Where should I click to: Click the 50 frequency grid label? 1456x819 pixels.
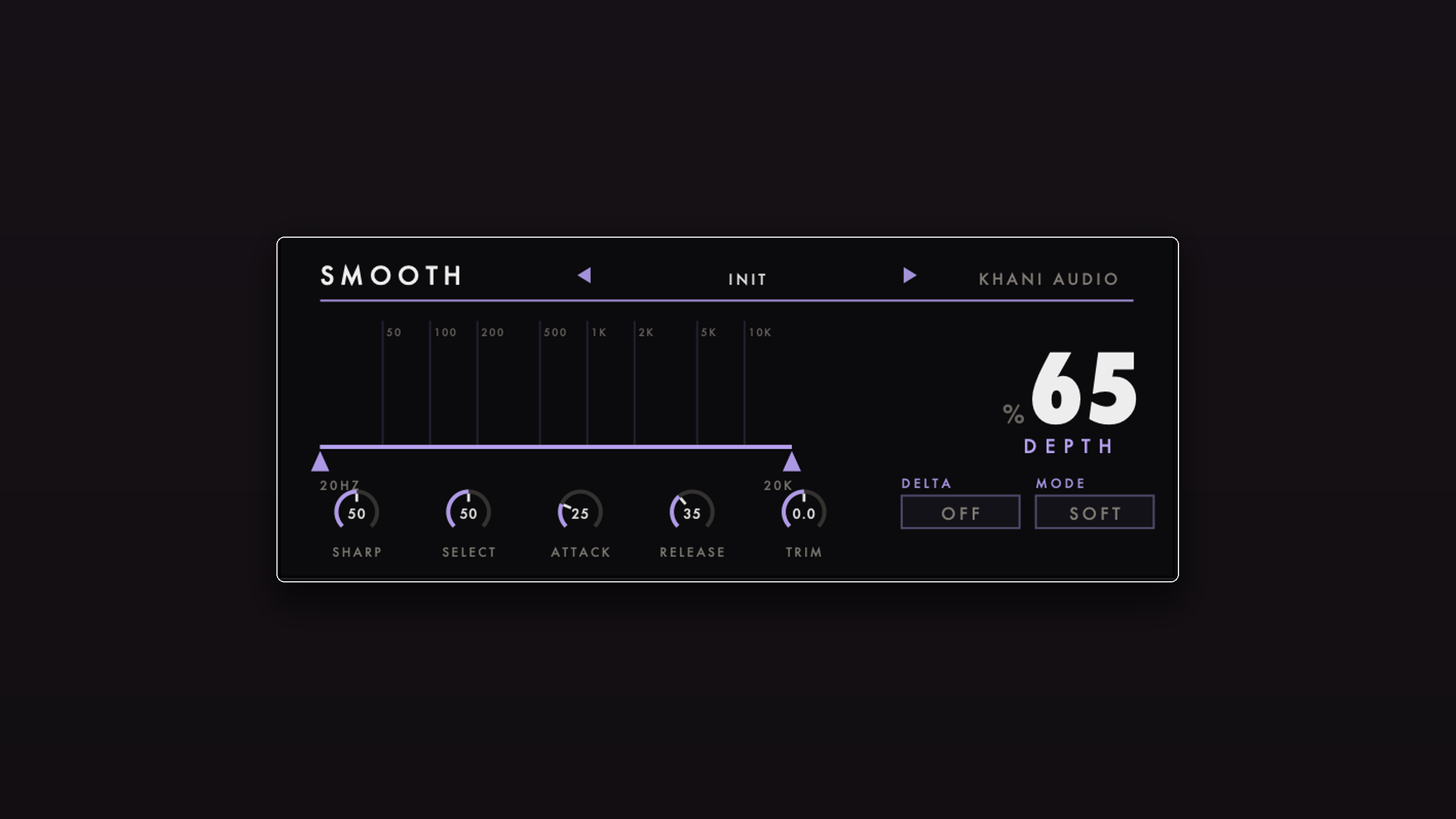point(394,333)
